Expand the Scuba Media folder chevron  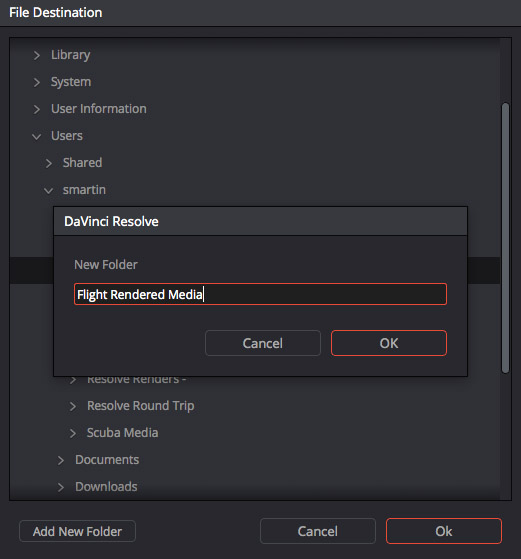click(73, 433)
